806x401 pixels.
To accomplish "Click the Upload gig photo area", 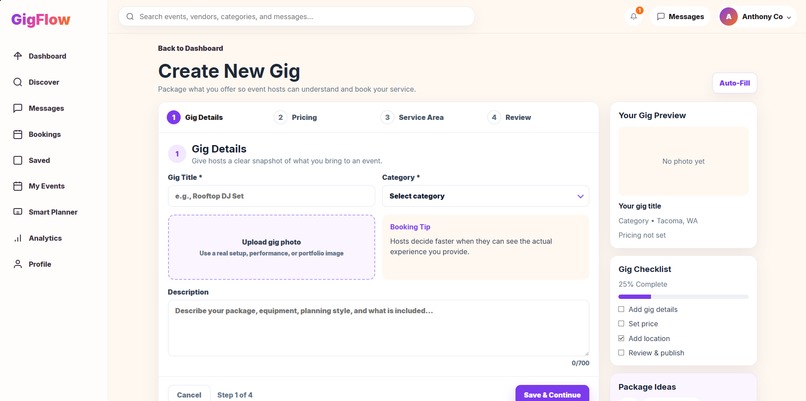I will [x=271, y=247].
